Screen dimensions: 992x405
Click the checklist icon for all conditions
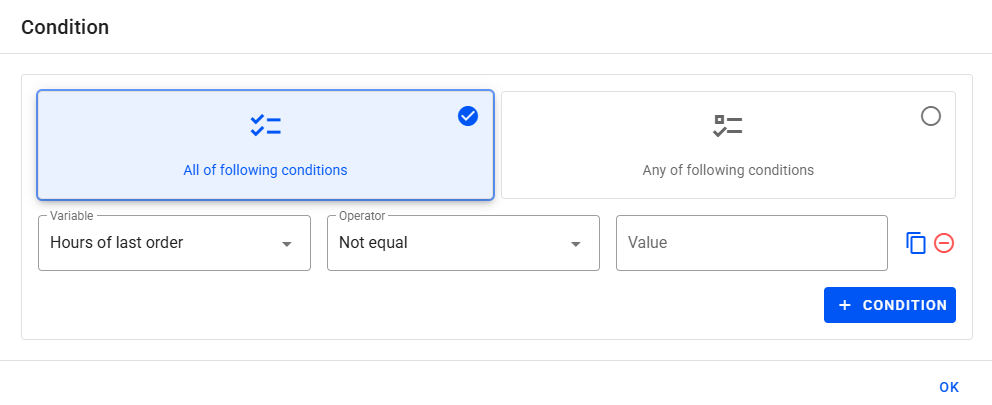tap(265, 126)
